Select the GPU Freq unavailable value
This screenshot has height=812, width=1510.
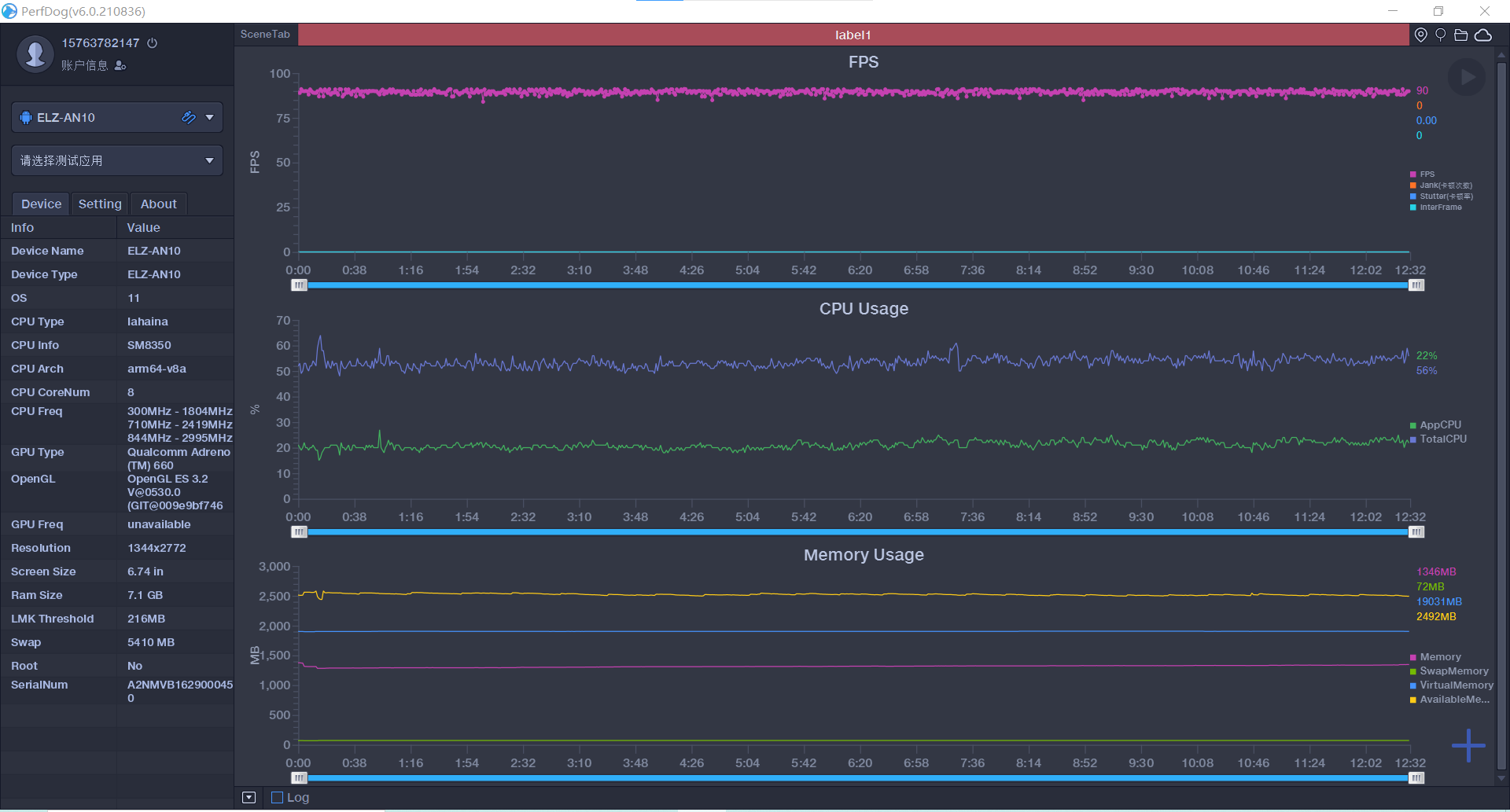pyautogui.click(x=159, y=524)
